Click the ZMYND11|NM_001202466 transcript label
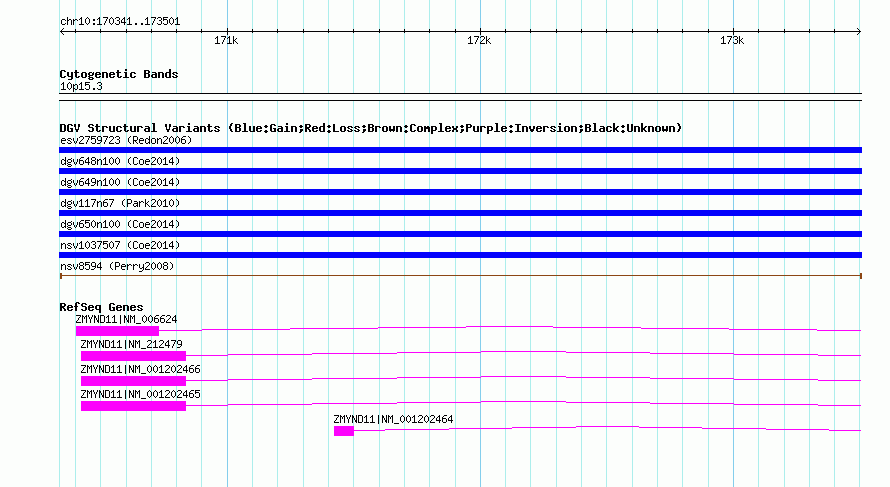The height and width of the screenshot is (487, 890). click(x=140, y=370)
